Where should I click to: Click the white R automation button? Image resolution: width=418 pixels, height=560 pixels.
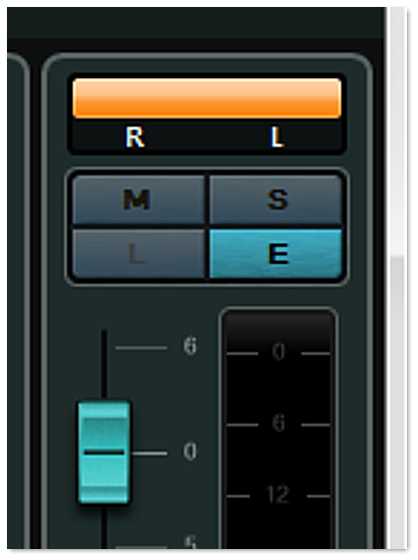(x=135, y=137)
